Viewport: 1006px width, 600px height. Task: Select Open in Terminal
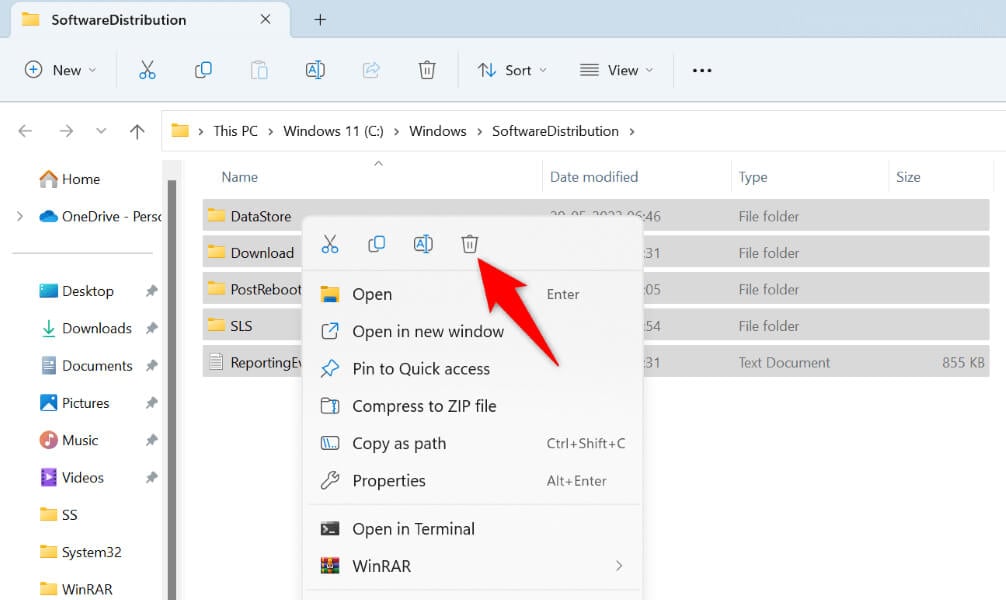(413, 529)
